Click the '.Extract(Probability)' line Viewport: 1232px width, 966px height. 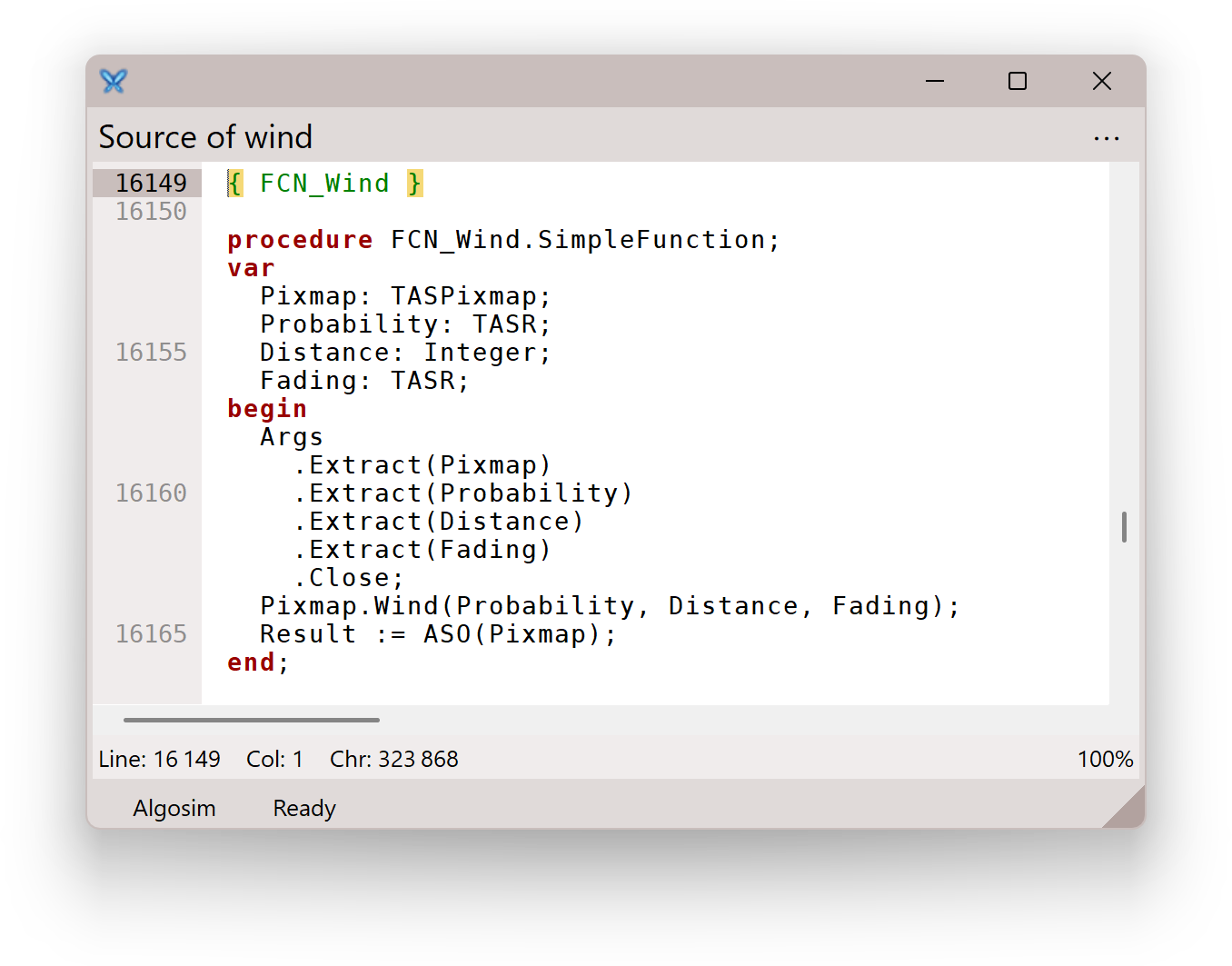(x=462, y=493)
